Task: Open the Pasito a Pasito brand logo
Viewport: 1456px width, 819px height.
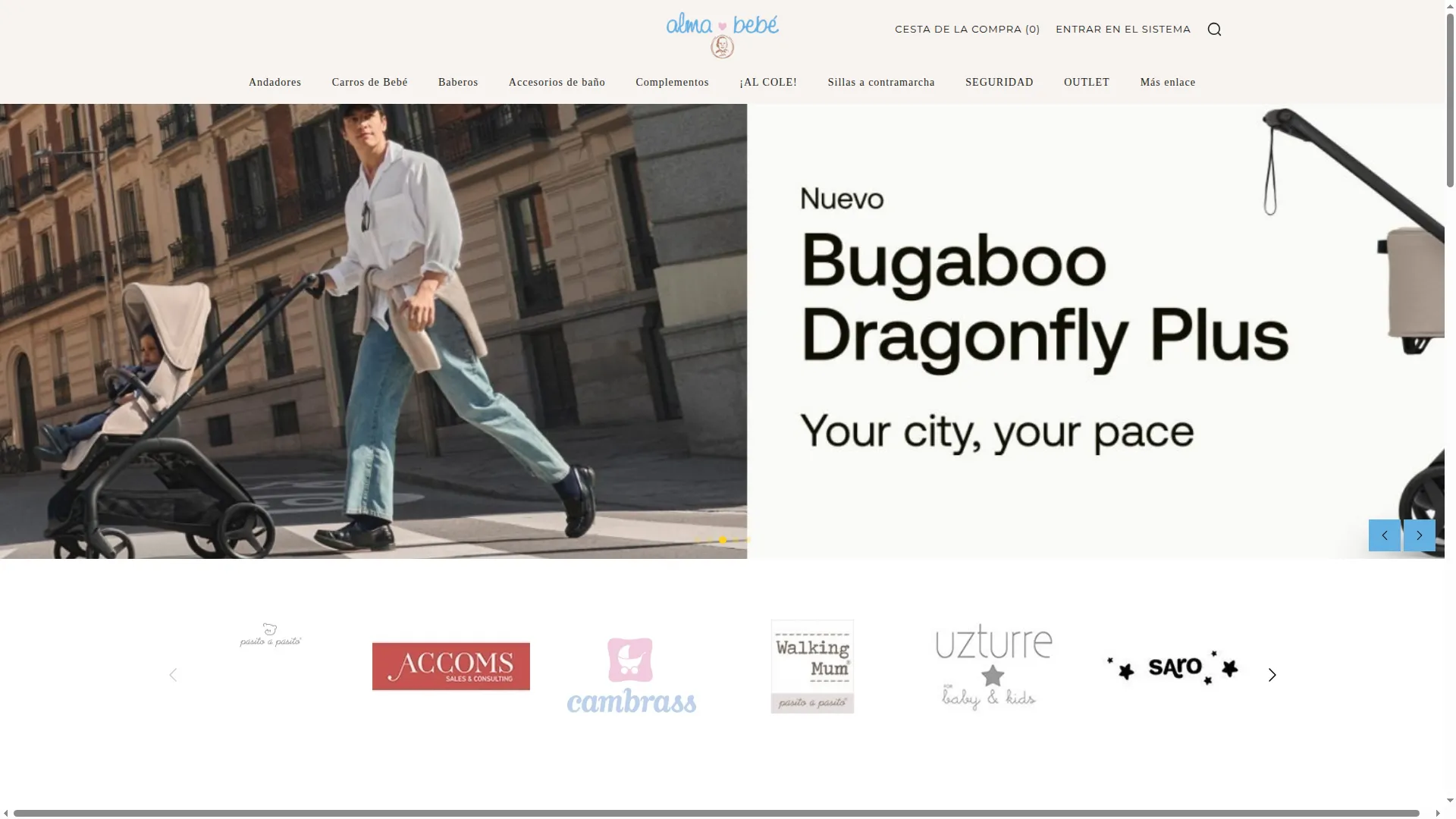Action: 271,635
